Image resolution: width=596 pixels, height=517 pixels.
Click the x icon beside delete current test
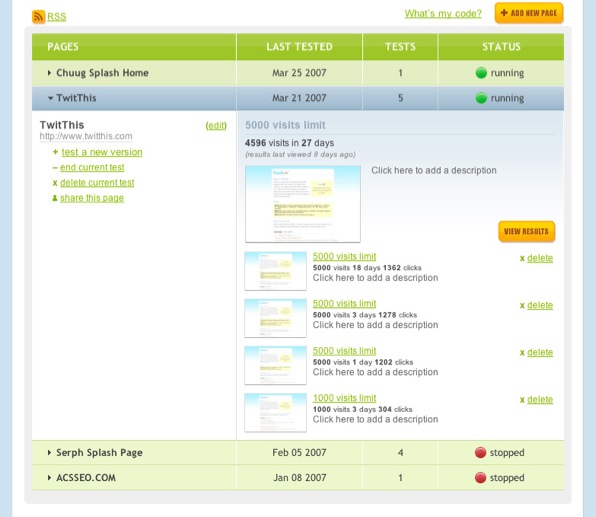tap(55, 183)
